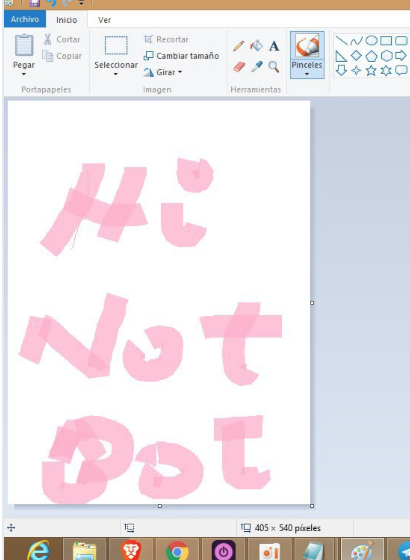The image size is (410, 560).
Task: Choose the Down arrow shape
Action: [x=341, y=70]
